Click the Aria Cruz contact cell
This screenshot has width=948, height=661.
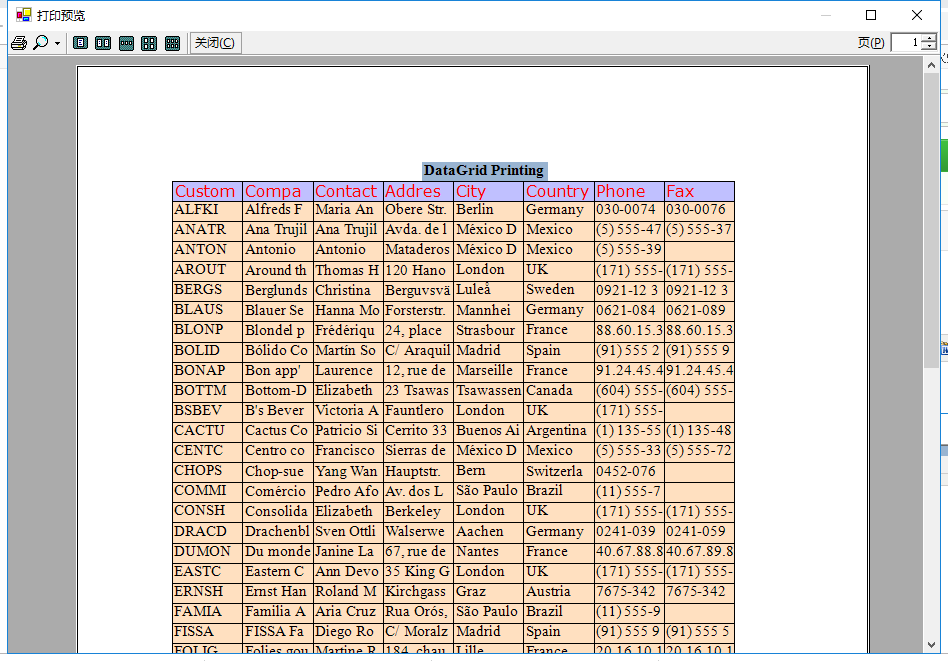pyautogui.click(x=348, y=611)
